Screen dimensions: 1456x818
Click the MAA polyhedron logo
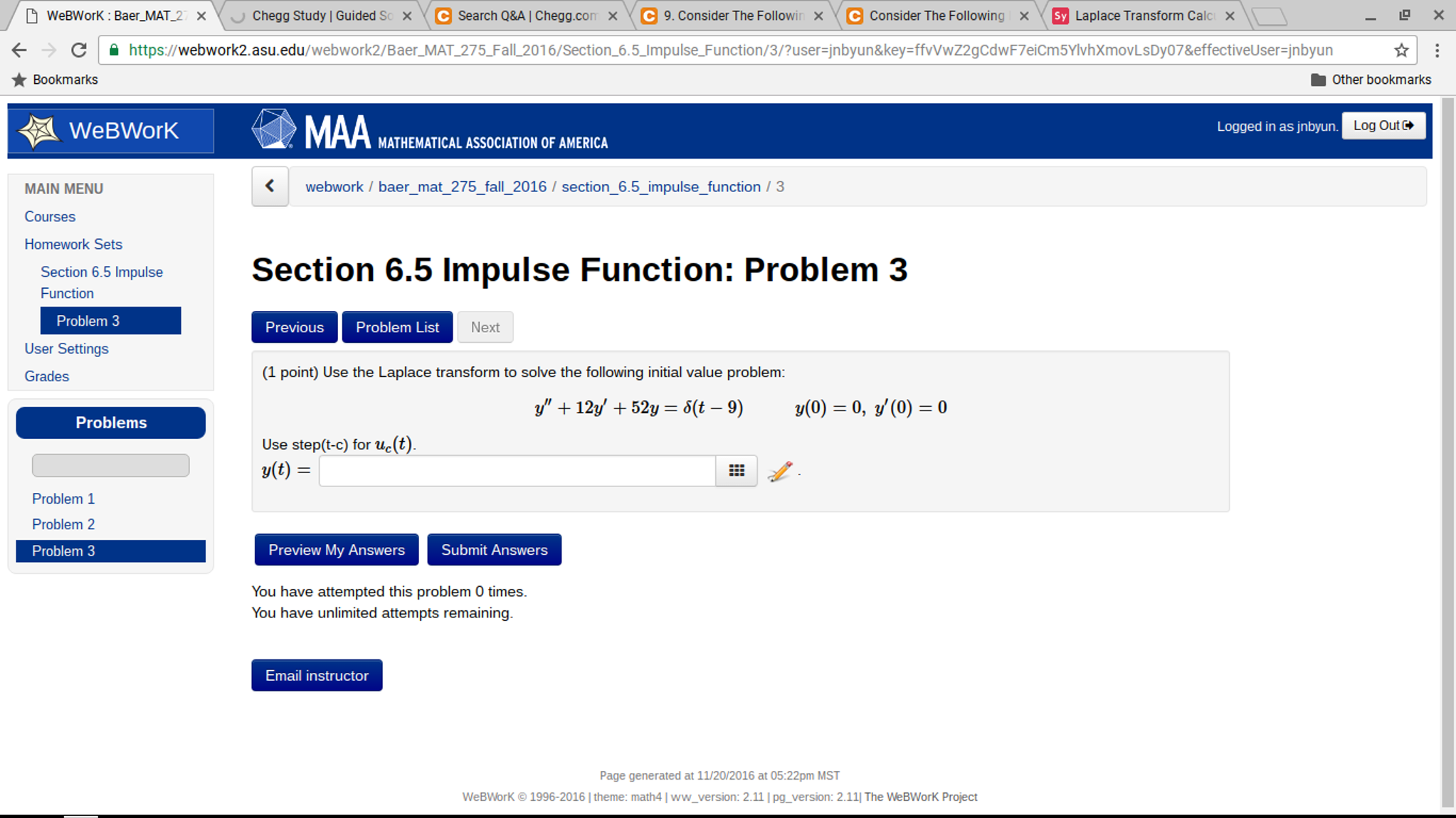[x=274, y=129]
